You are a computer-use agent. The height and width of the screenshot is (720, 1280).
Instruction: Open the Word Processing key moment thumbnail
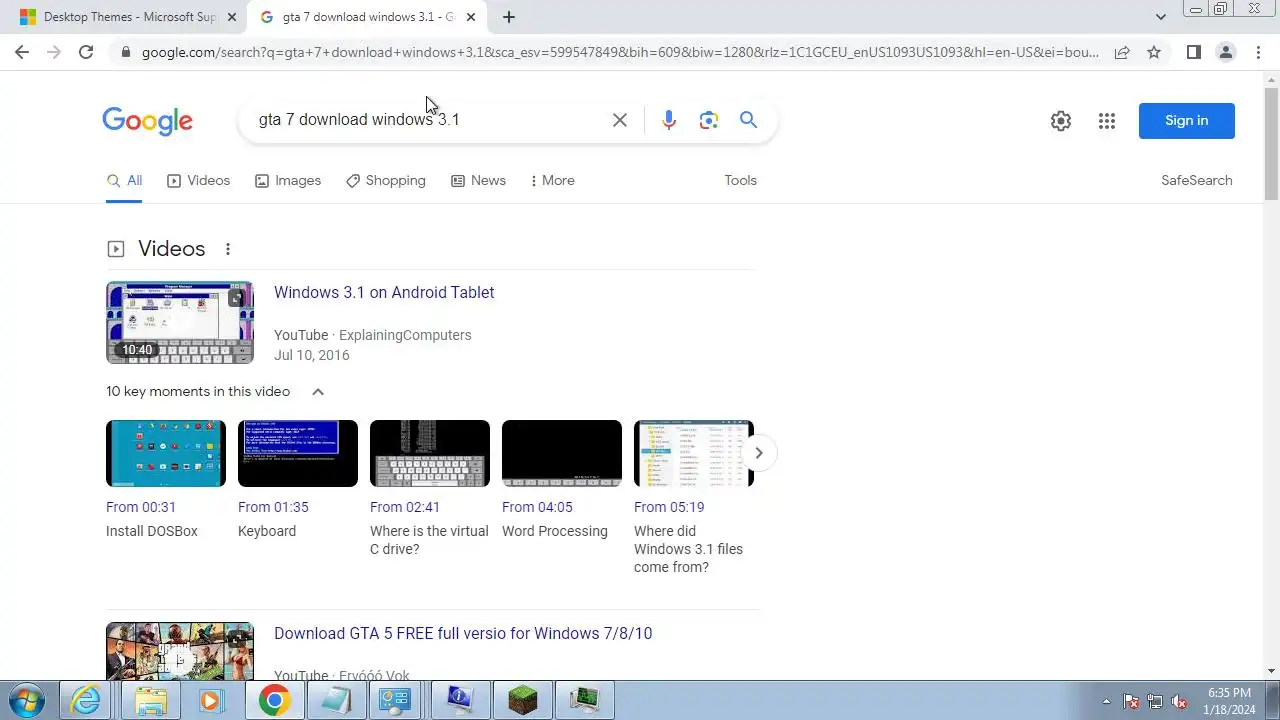pos(562,453)
